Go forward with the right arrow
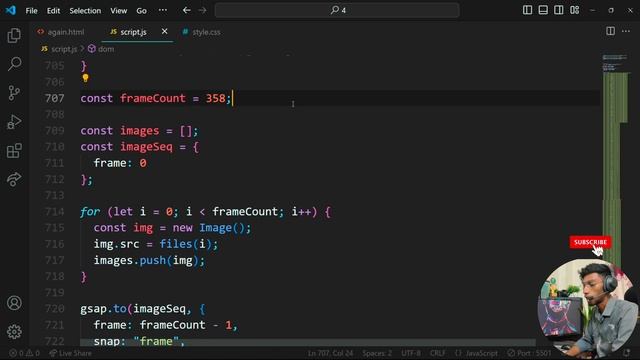 tap(202, 10)
